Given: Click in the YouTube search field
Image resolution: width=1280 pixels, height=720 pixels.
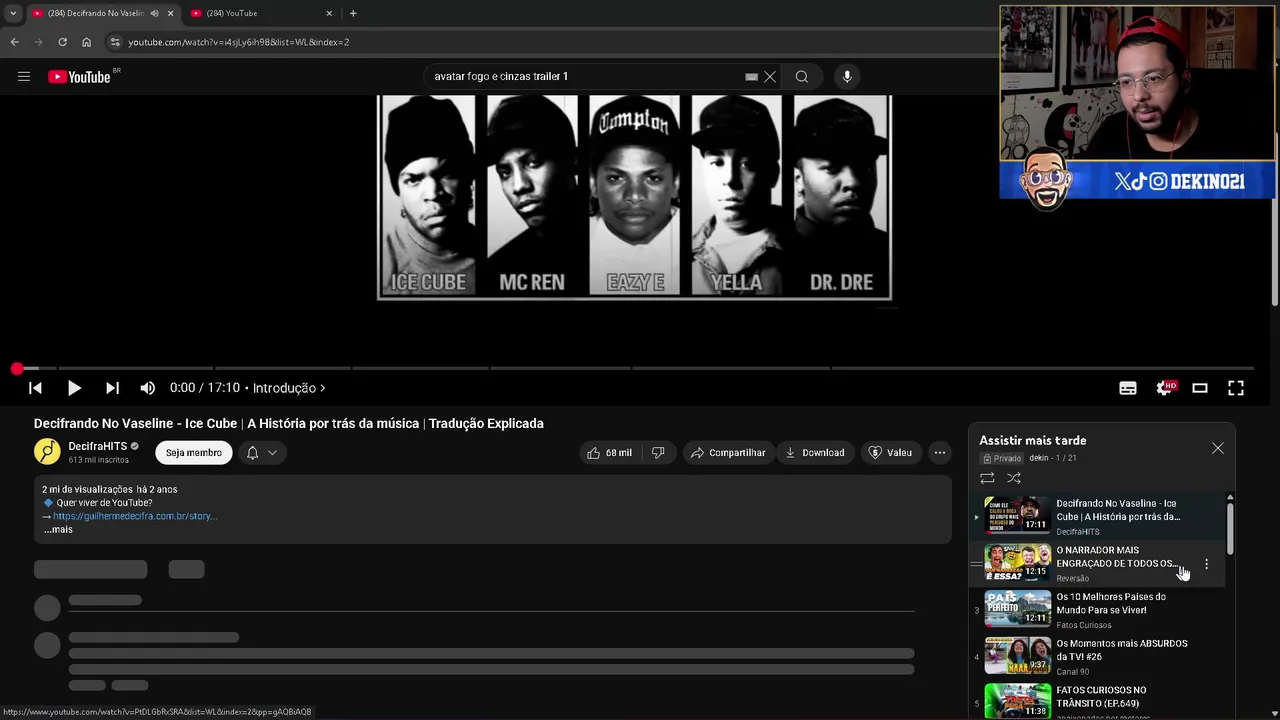Looking at the screenshot, I should point(585,77).
